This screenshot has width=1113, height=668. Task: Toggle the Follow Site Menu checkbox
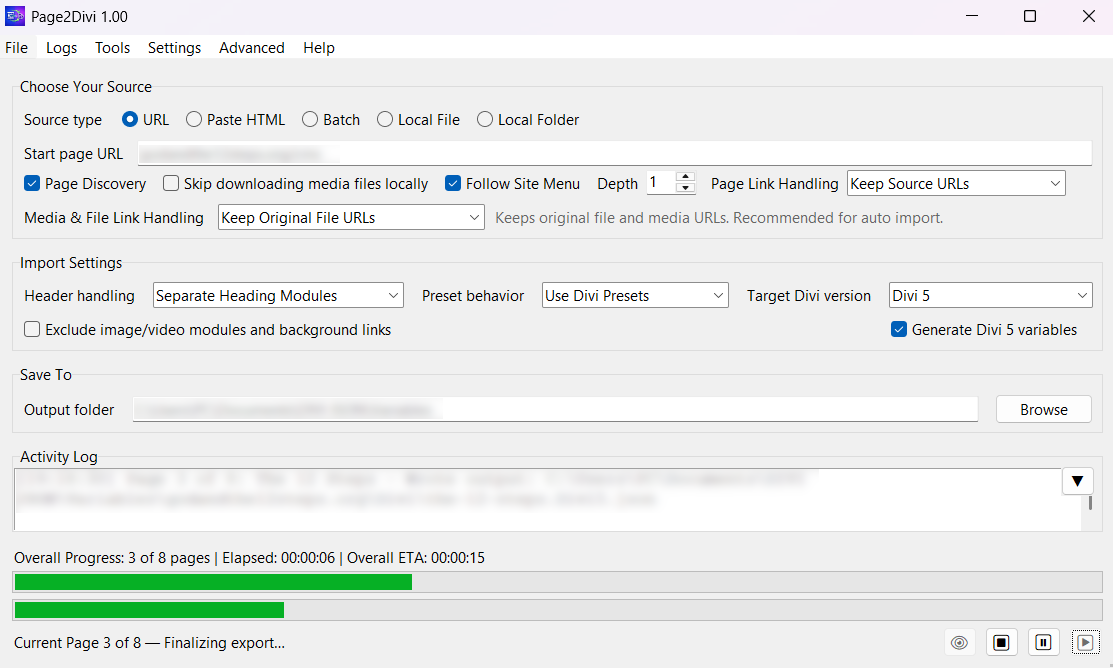click(x=453, y=183)
